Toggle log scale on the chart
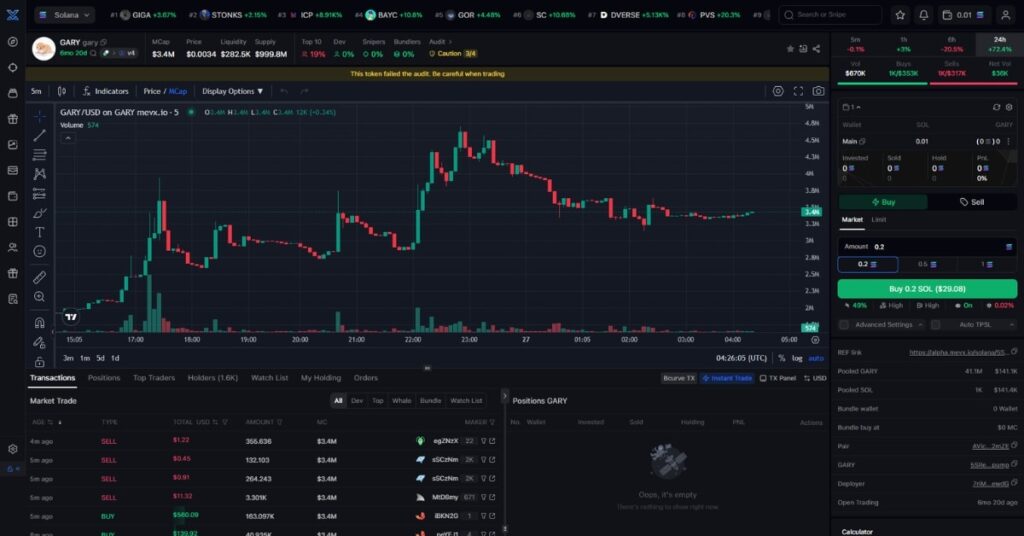Viewport: 1024px width, 536px height. pos(797,358)
